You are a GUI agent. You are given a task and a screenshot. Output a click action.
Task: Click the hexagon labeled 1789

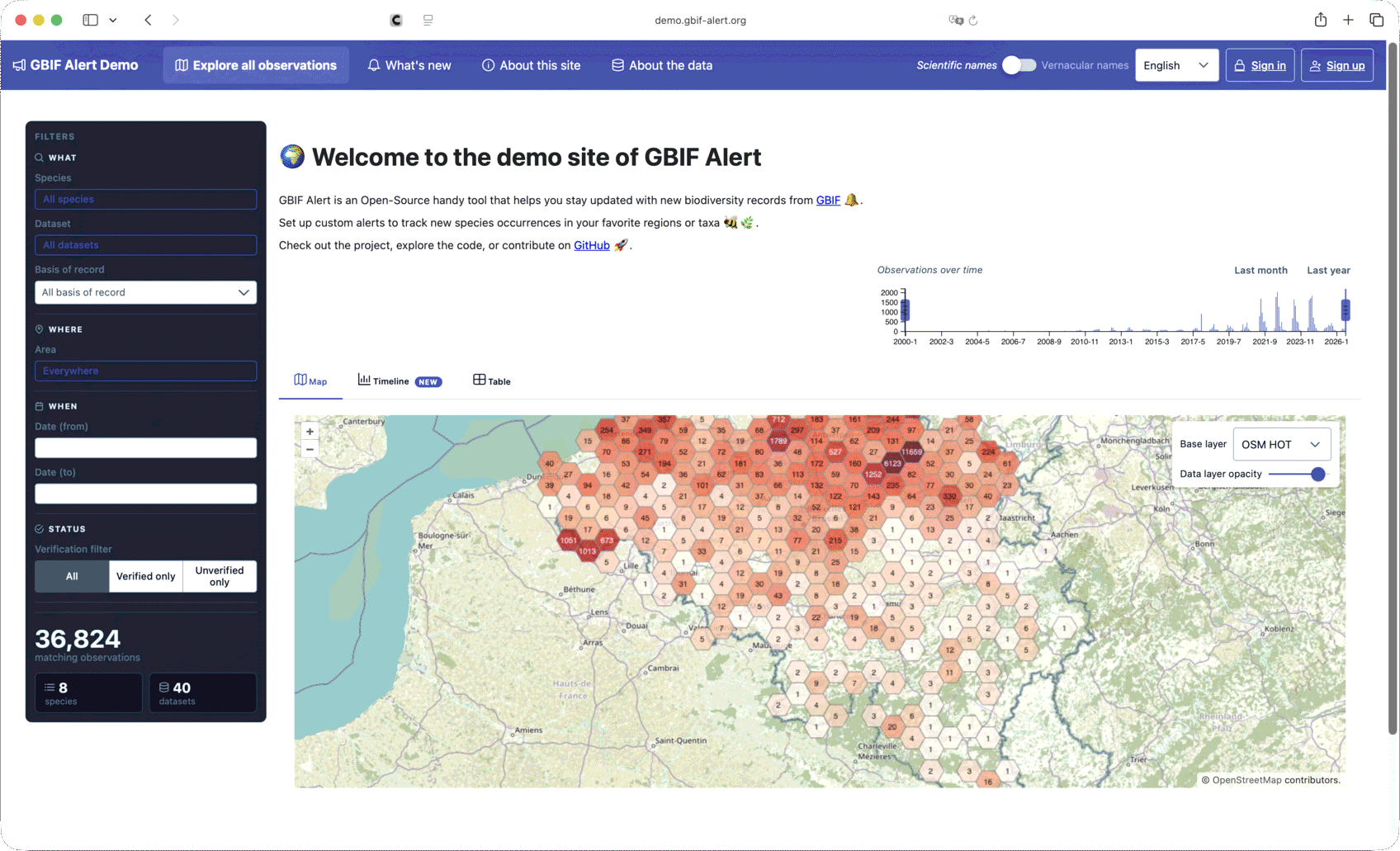point(778,441)
